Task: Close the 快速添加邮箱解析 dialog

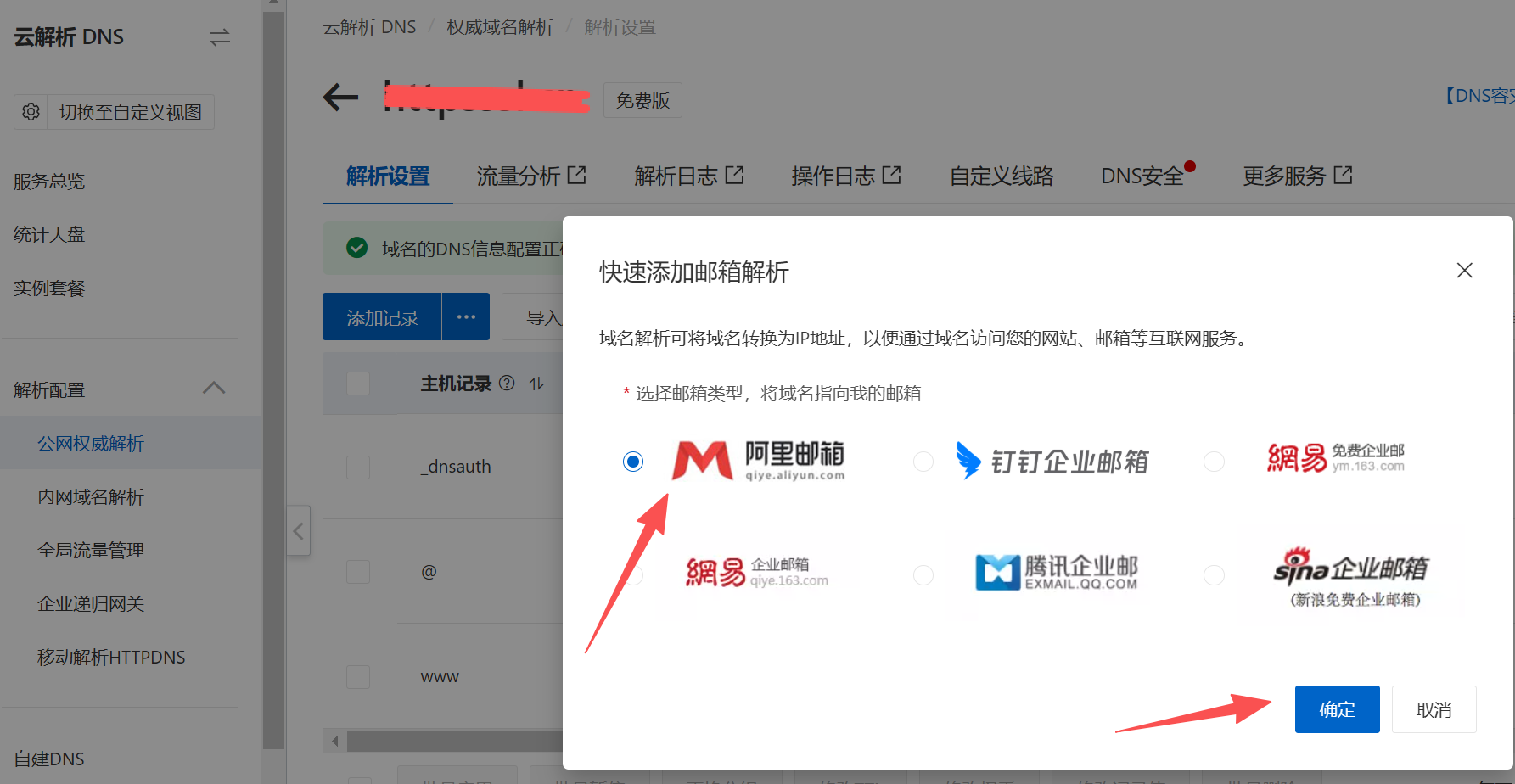Action: (1465, 271)
